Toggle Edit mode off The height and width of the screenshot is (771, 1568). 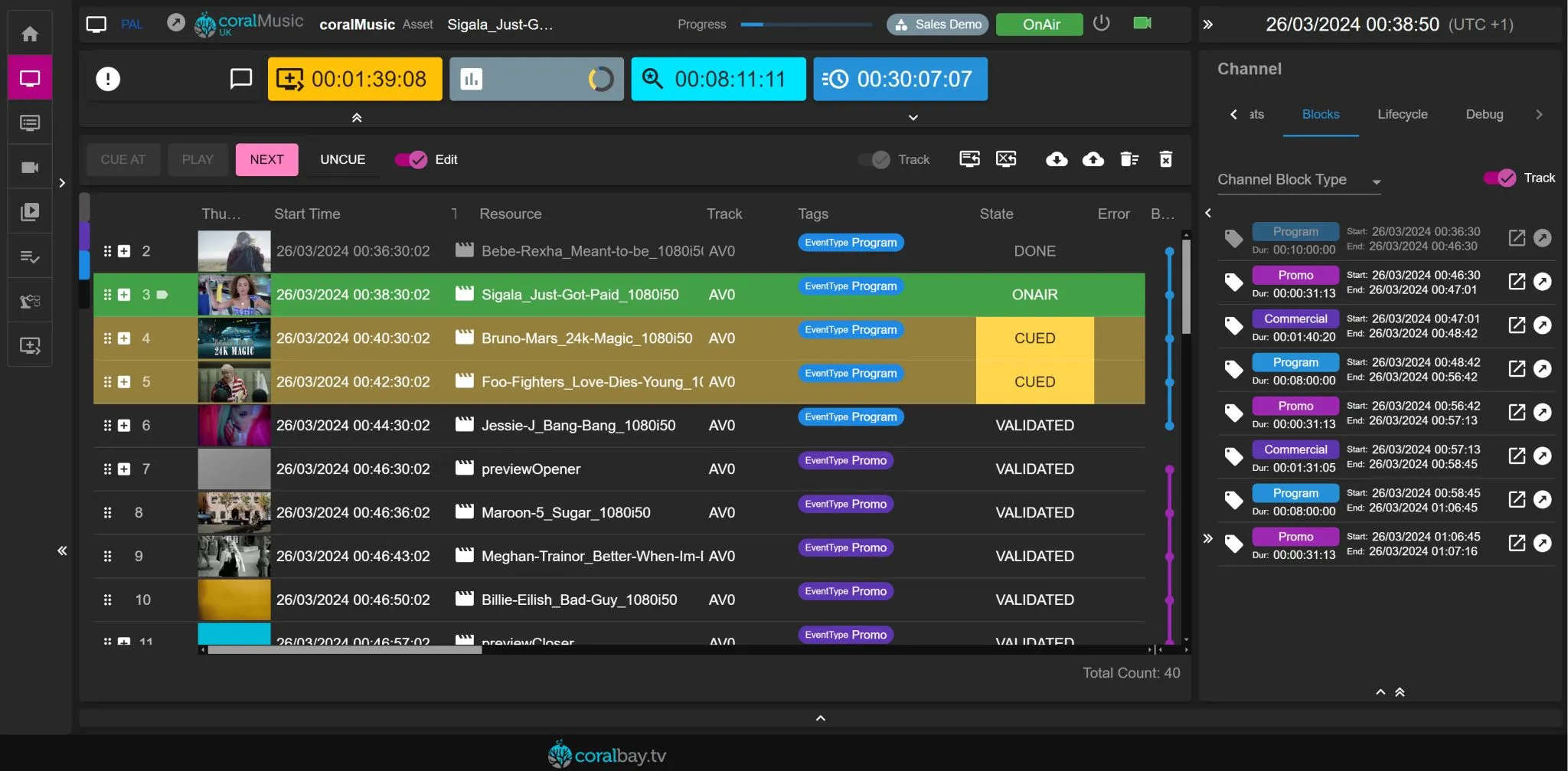410,159
